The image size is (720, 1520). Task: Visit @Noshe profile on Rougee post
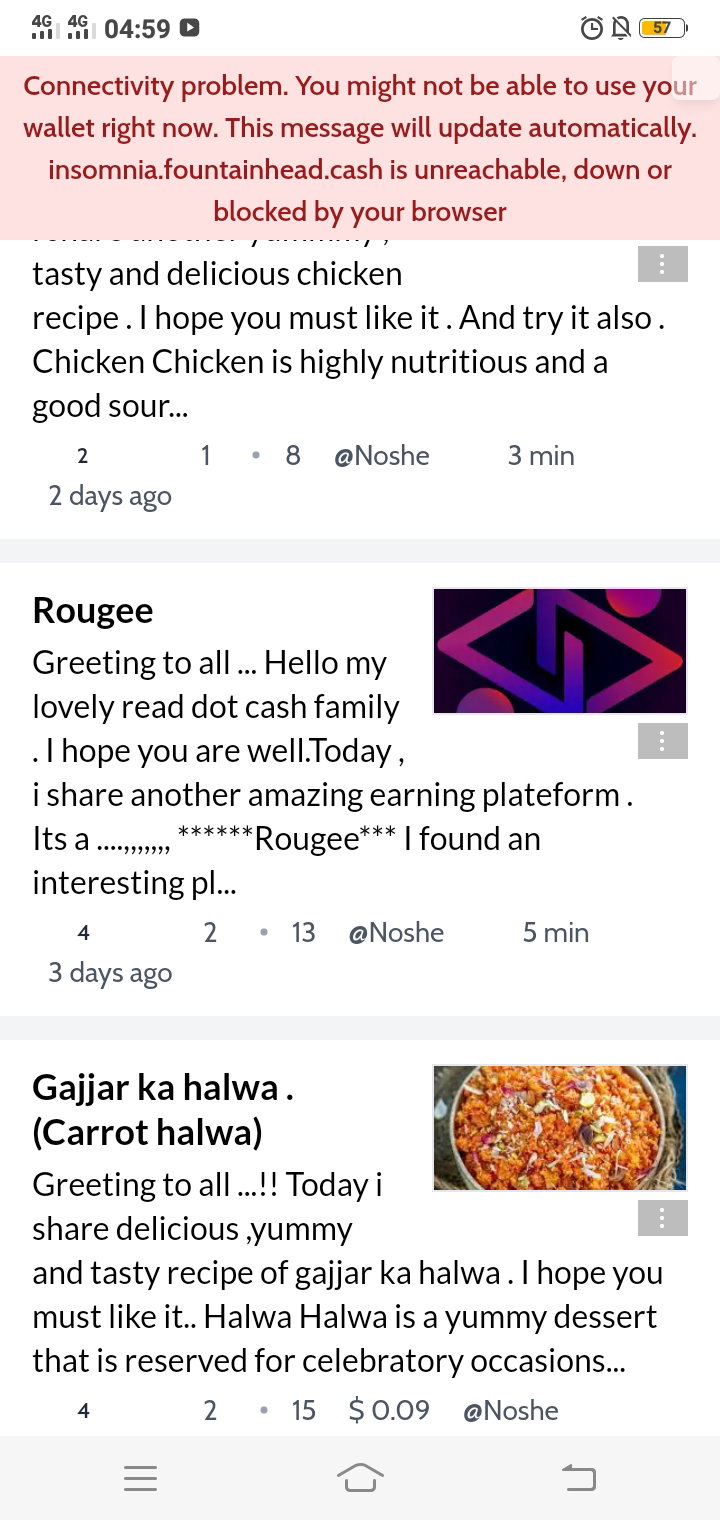pyautogui.click(x=396, y=933)
